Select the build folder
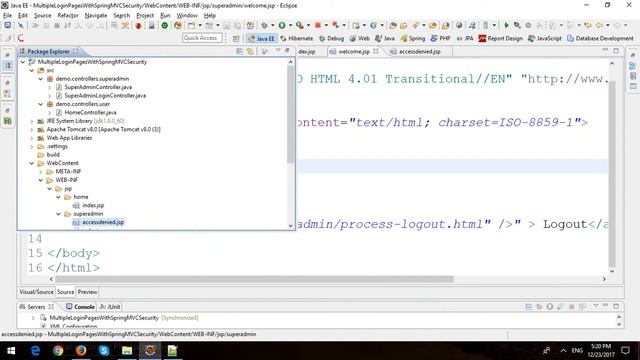Screen dimensions: 640x360 [53, 155]
